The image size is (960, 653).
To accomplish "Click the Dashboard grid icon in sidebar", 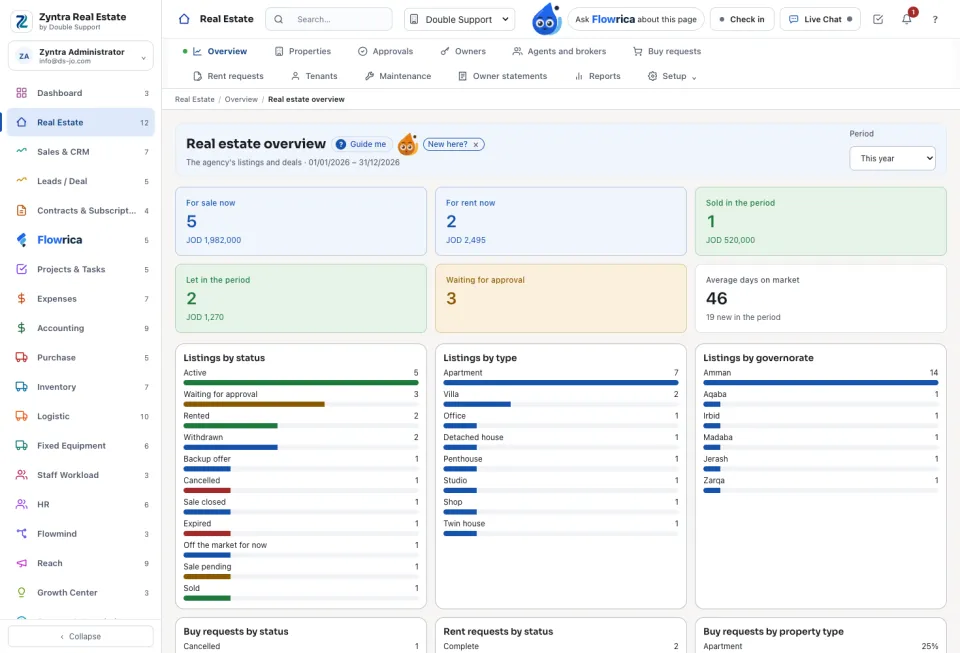I will point(21,93).
